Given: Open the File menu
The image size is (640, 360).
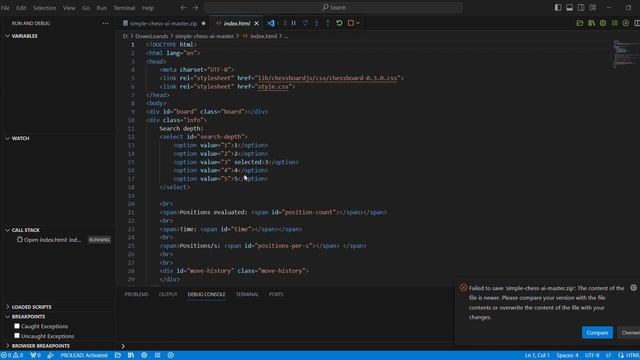Looking at the screenshot, I should [5, 8].
